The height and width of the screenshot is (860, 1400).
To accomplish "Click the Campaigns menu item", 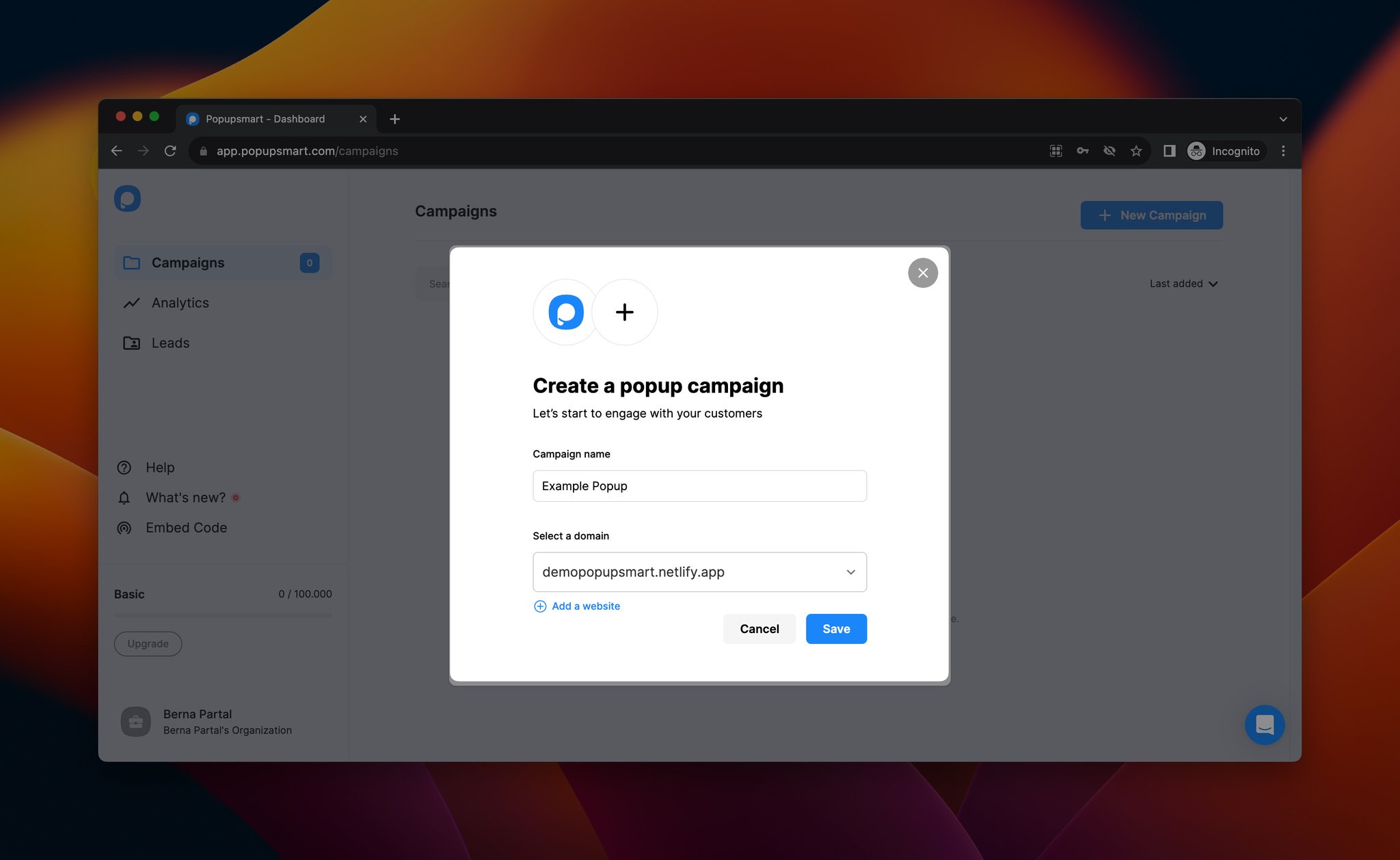I will 187,262.
